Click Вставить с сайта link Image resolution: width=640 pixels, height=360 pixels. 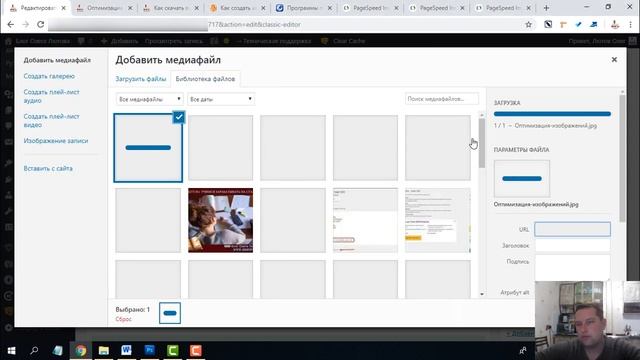pos(48,168)
